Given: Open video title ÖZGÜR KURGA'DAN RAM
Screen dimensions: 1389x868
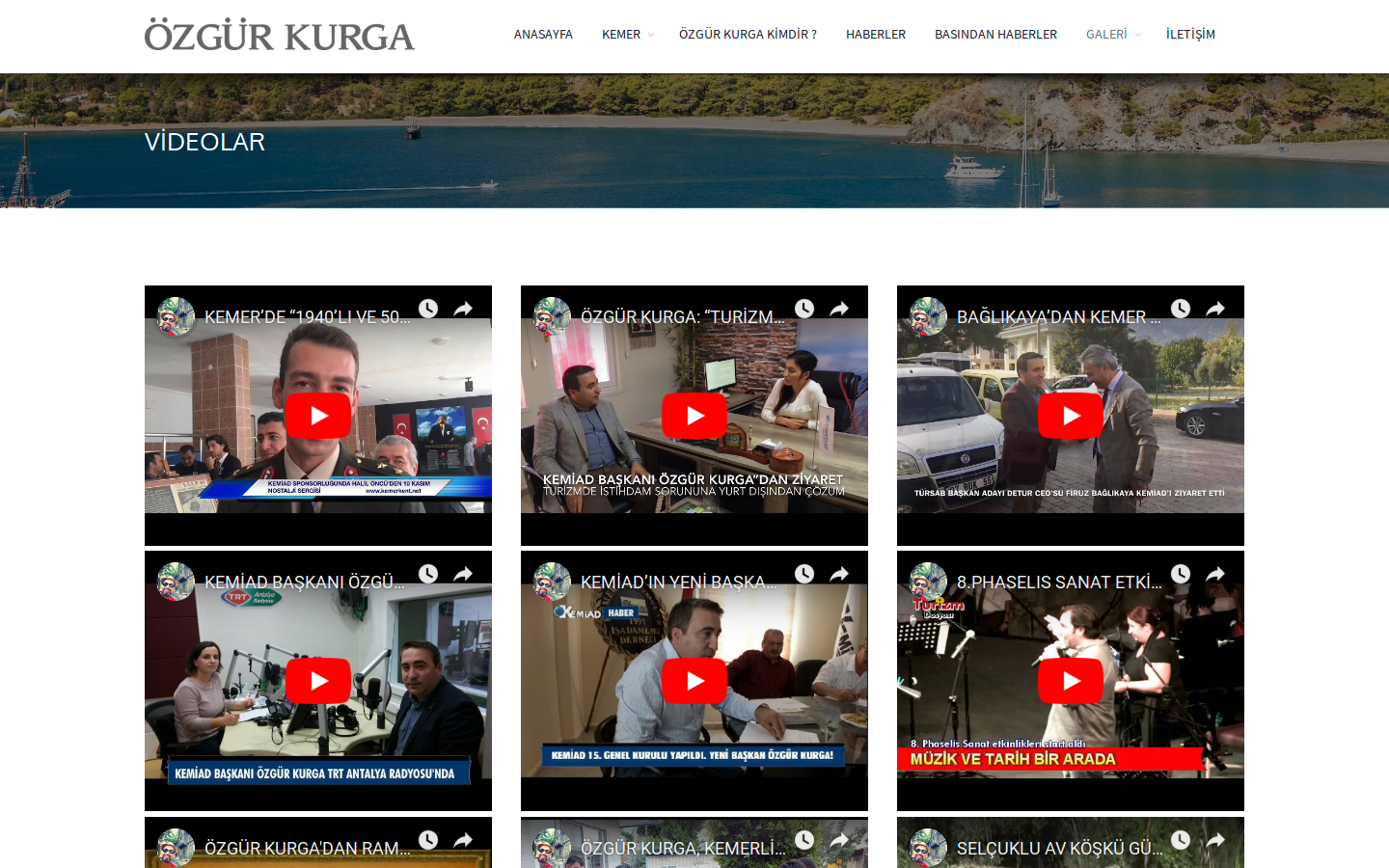Looking at the screenshot, I should pos(308,849).
